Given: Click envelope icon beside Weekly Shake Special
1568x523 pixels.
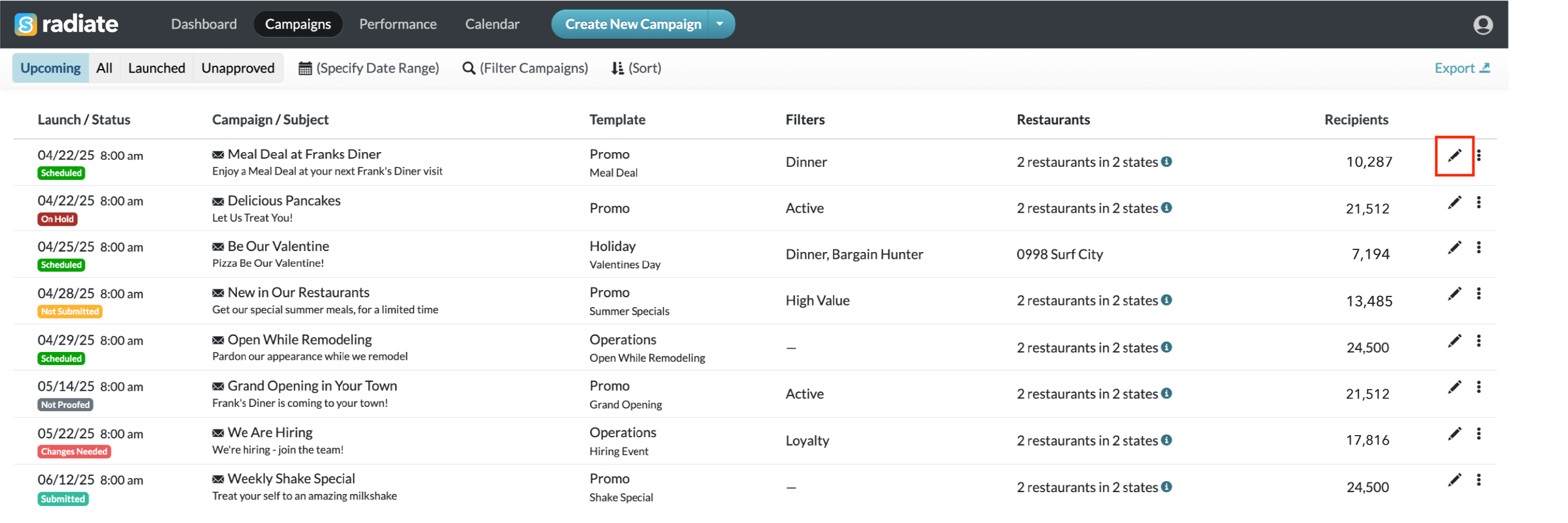Looking at the screenshot, I should click(x=218, y=480).
